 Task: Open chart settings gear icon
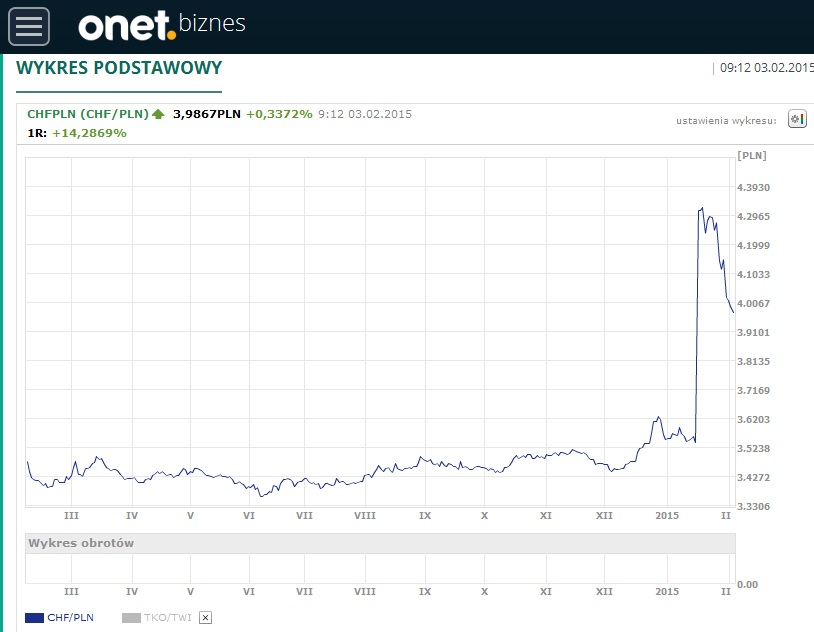797,119
